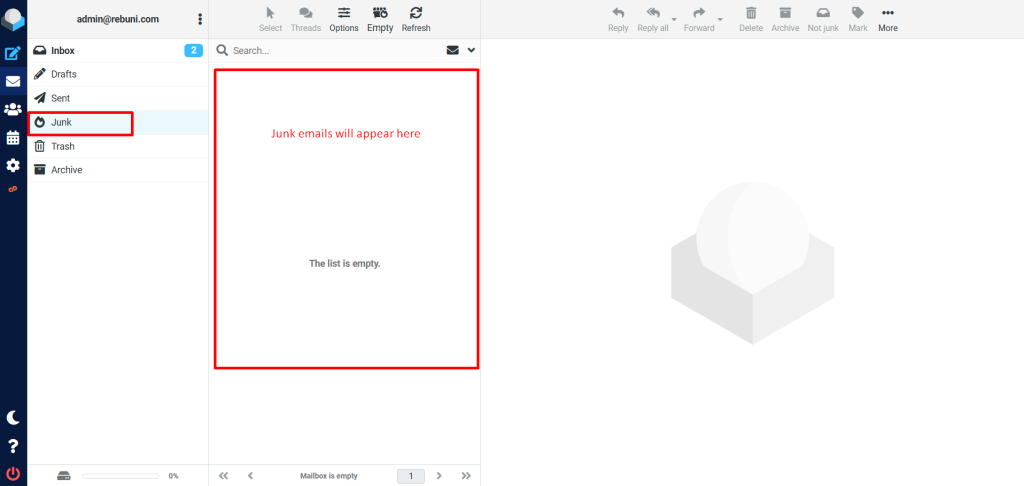Open the Contacts icon in sidebar
Screen dimensions: 1024x486
[x=13, y=110]
